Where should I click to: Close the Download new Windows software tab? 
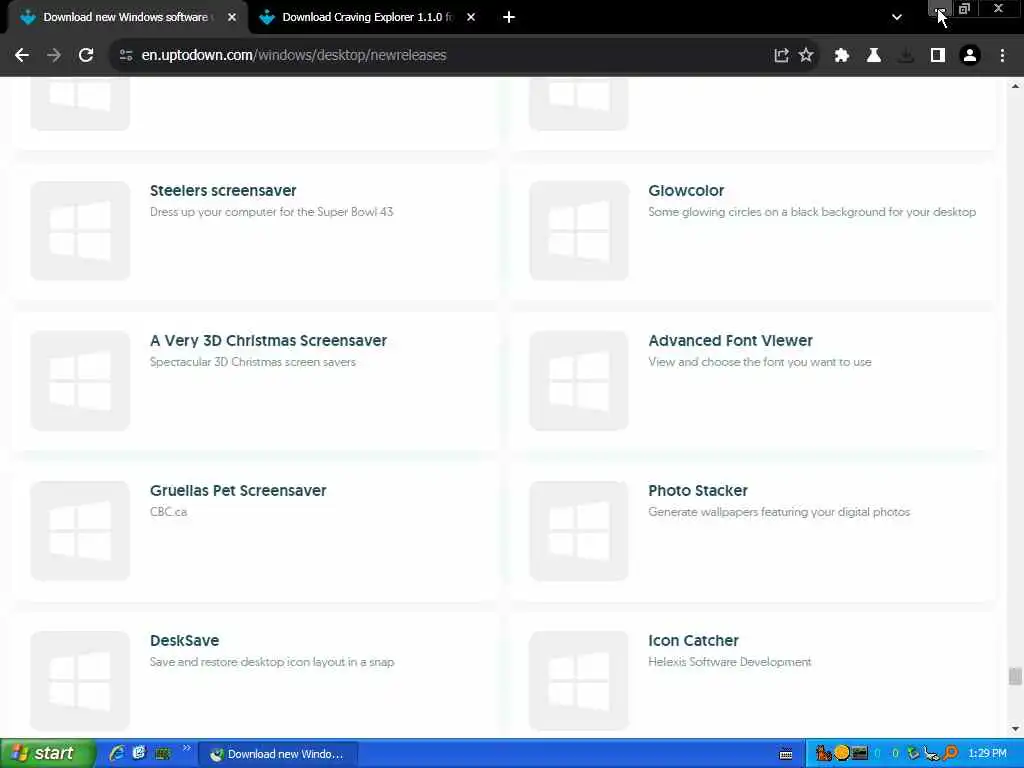[232, 17]
